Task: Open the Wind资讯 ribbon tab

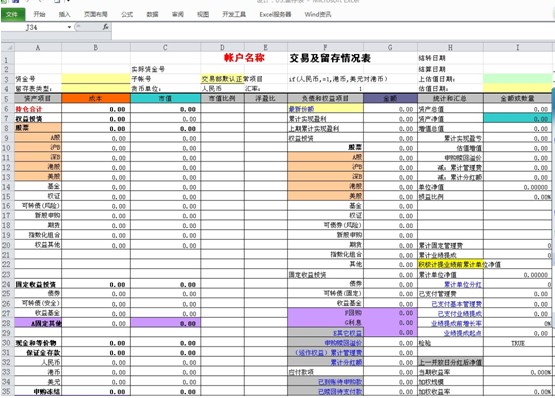Action: tap(317, 15)
